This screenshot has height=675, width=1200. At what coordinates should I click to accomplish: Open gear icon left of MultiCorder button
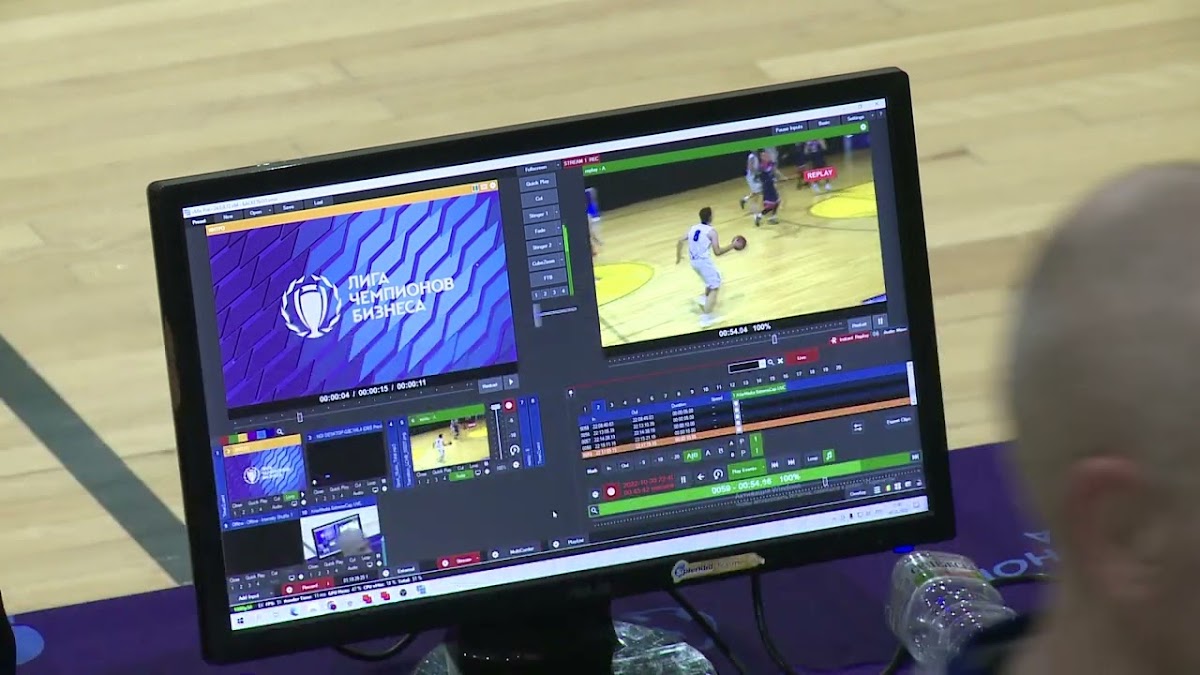[495, 554]
